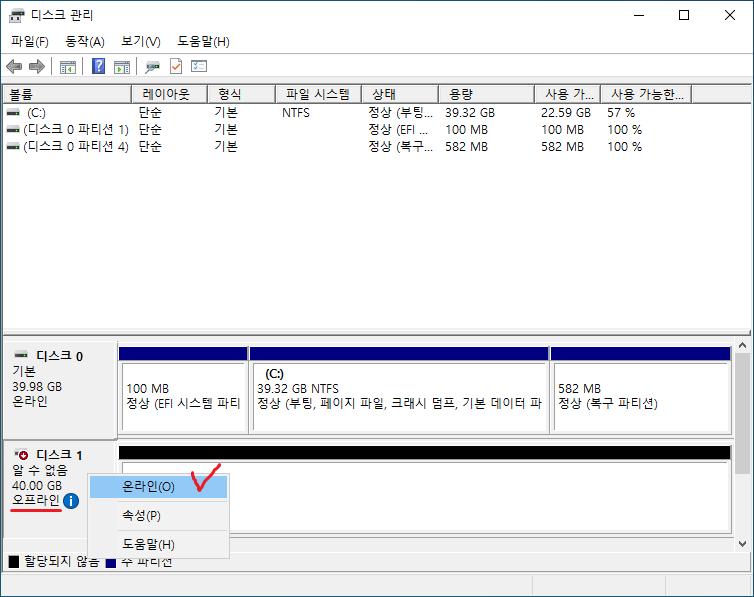Click the navy primary partition legend swatch
Image resolution: width=754 pixels, height=597 pixels.
coord(111,562)
